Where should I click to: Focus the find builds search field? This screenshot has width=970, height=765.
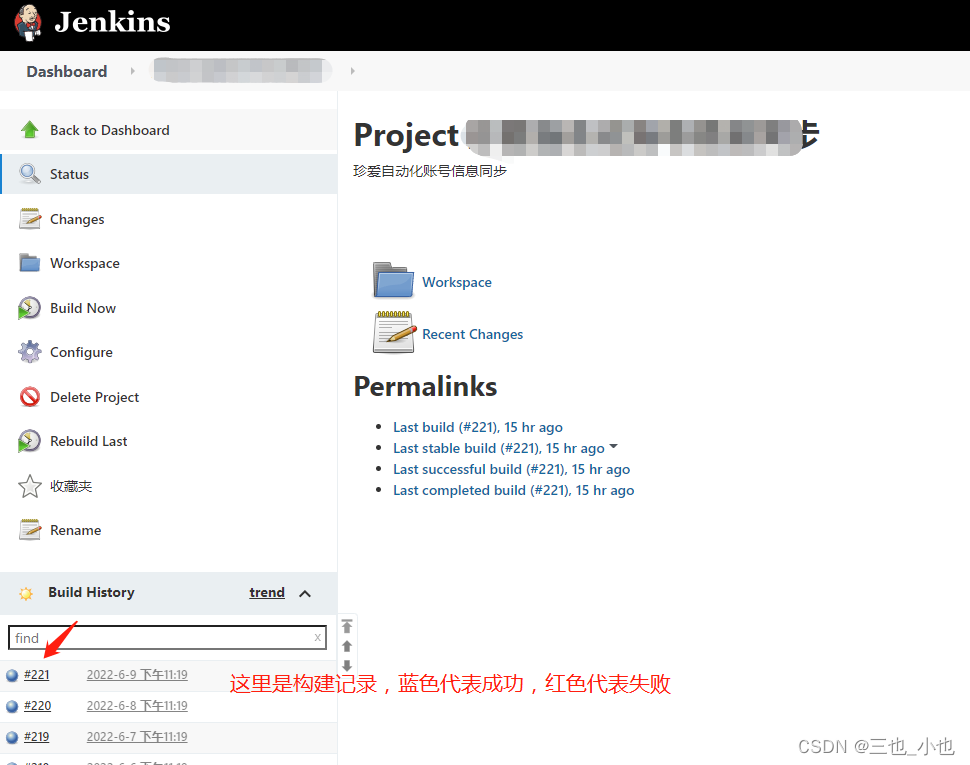click(167, 638)
